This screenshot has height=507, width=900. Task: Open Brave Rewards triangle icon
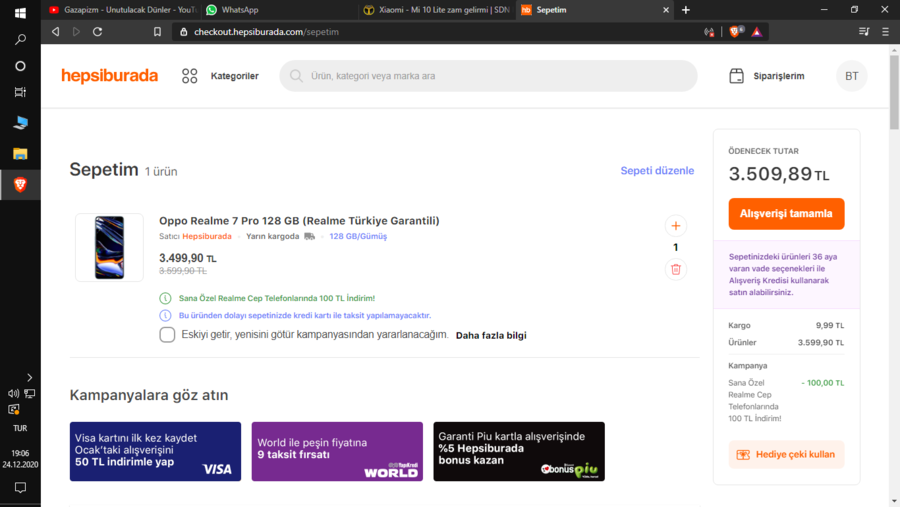click(757, 32)
